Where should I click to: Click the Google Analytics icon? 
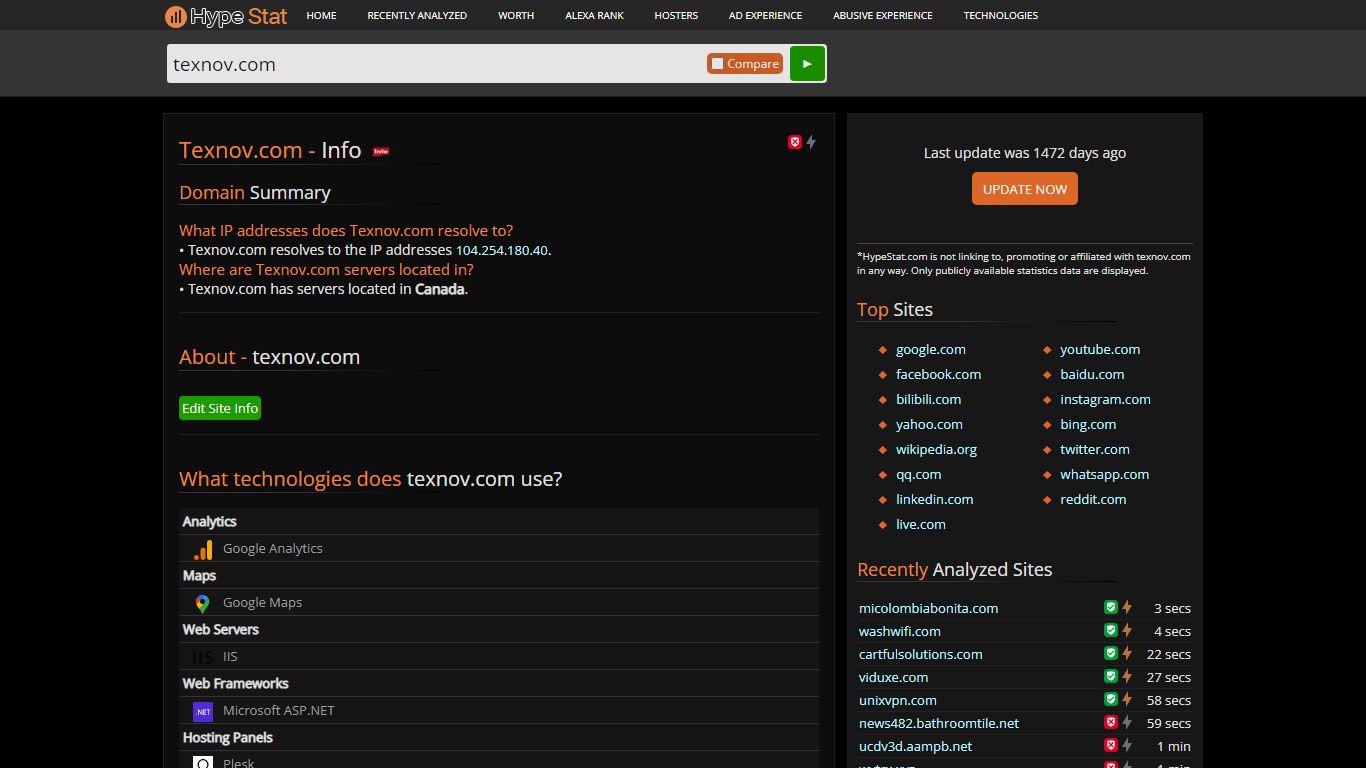pos(203,549)
